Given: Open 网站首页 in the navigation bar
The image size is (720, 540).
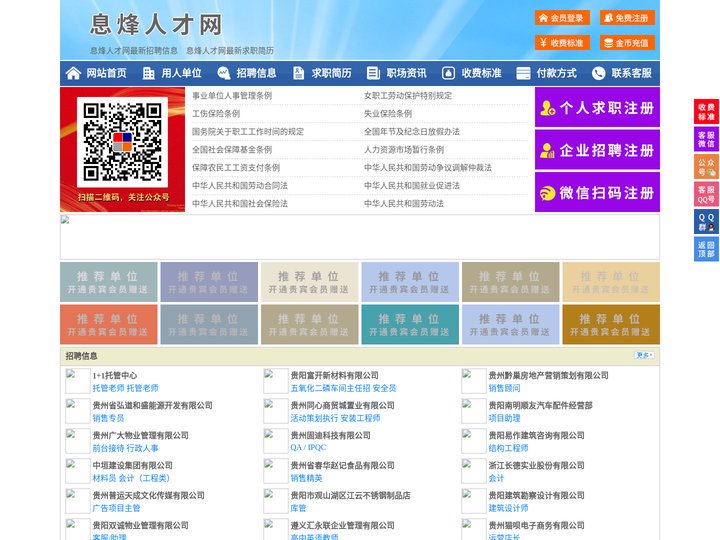Looking at the screenshot, I should [x=106, y=73].
